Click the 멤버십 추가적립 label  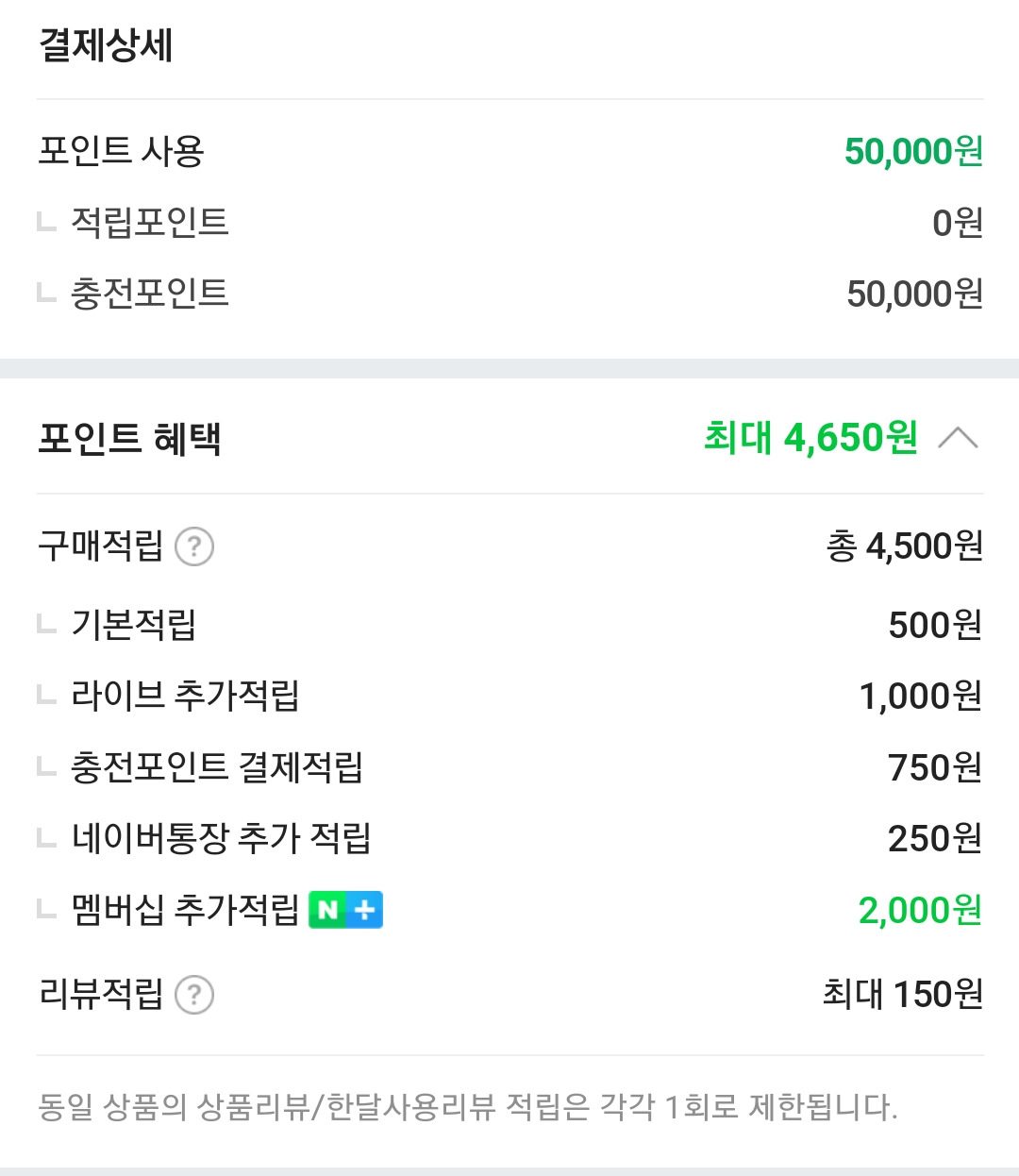[x=185, y=910]
